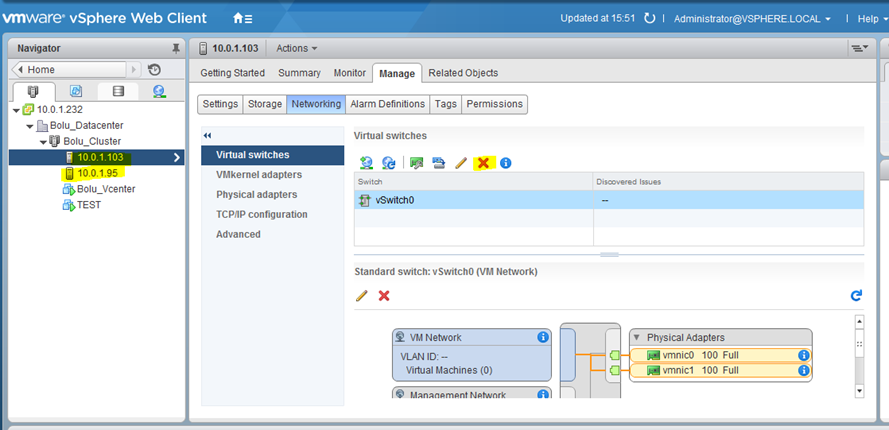Open the Monitor tab

pyautogui.click(x=350, y=73)
